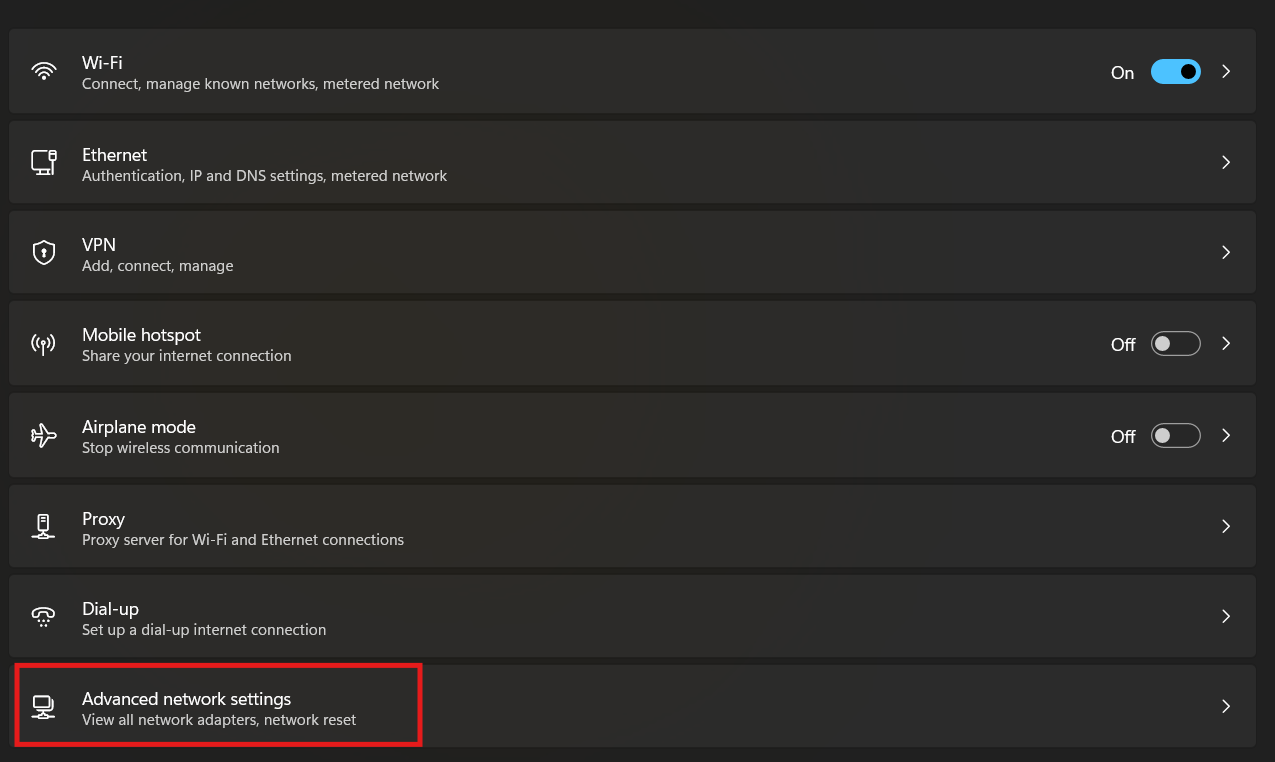The width and height of the screenshot is (1275, 762).
Task: Click the chevron on the Proxy row
Action: tap(1226, 527)
